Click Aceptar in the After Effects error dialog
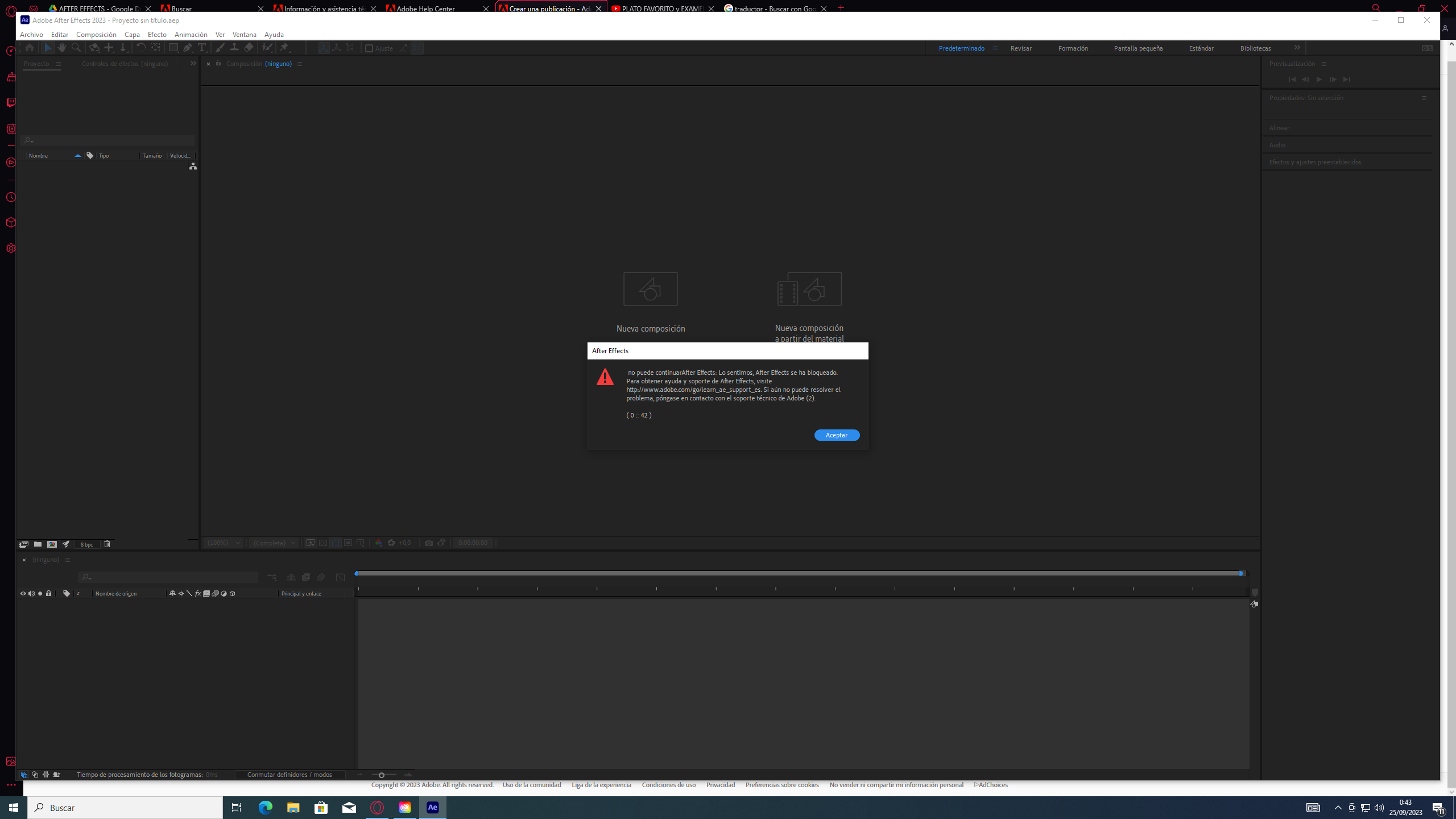Screen dimensions: 1456x819 tap(837, 435)
